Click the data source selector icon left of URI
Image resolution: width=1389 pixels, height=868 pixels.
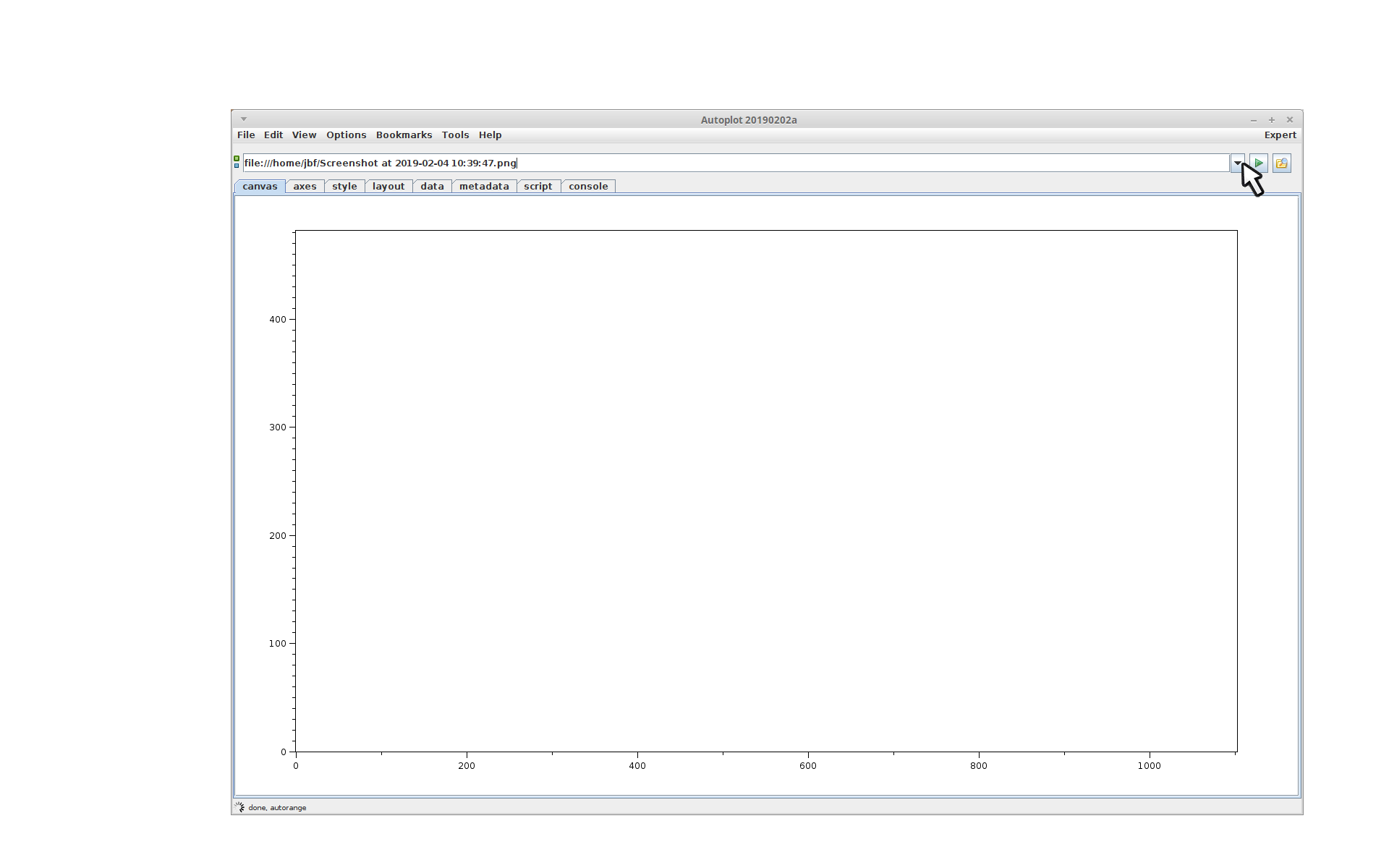[x=237, y=163]
